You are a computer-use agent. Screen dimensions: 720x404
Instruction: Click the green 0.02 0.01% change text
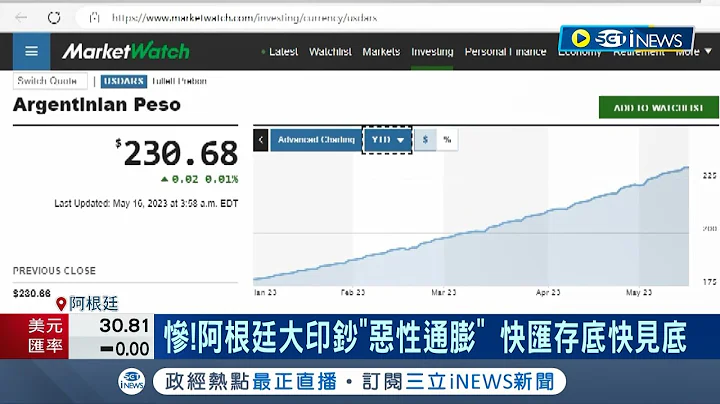click(200, 179)
